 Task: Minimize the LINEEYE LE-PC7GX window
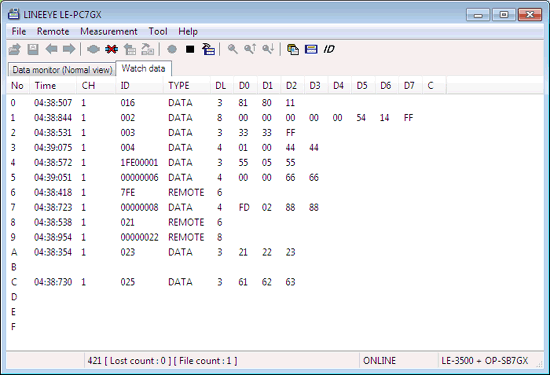point(478,15)
